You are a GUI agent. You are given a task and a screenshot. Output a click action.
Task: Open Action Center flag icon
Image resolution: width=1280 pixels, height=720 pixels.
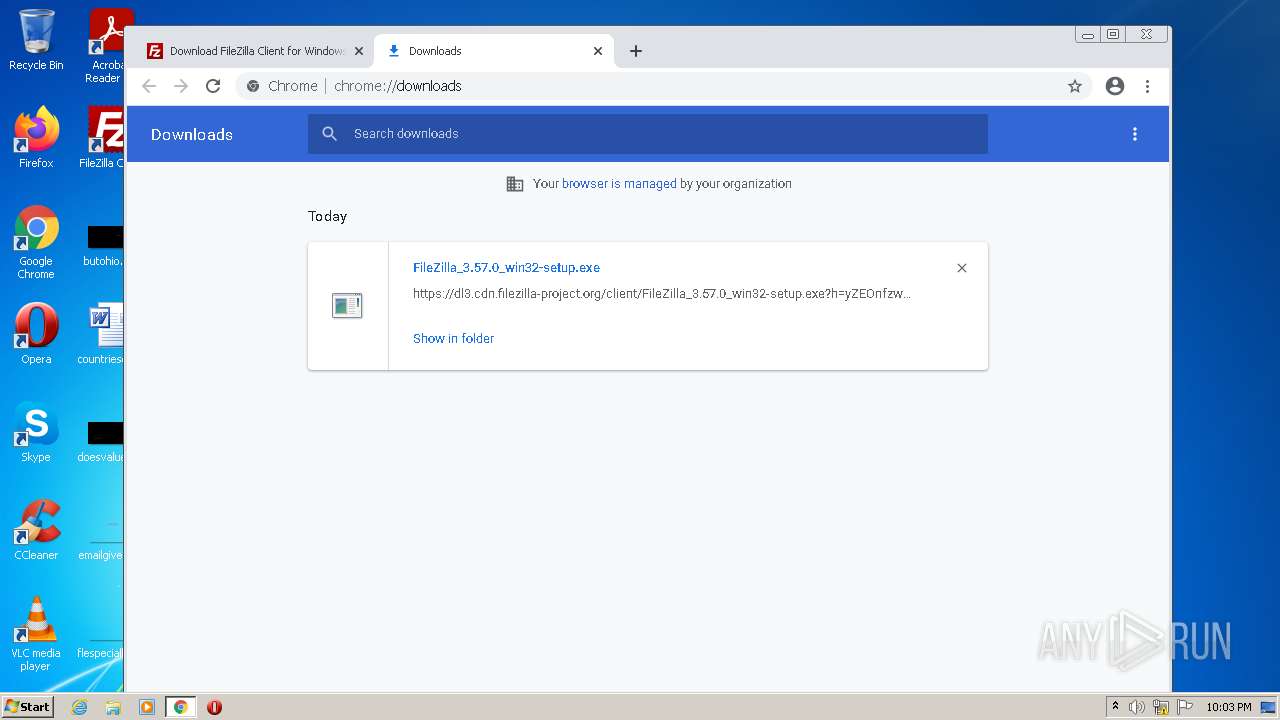(x=1185, y=707)
